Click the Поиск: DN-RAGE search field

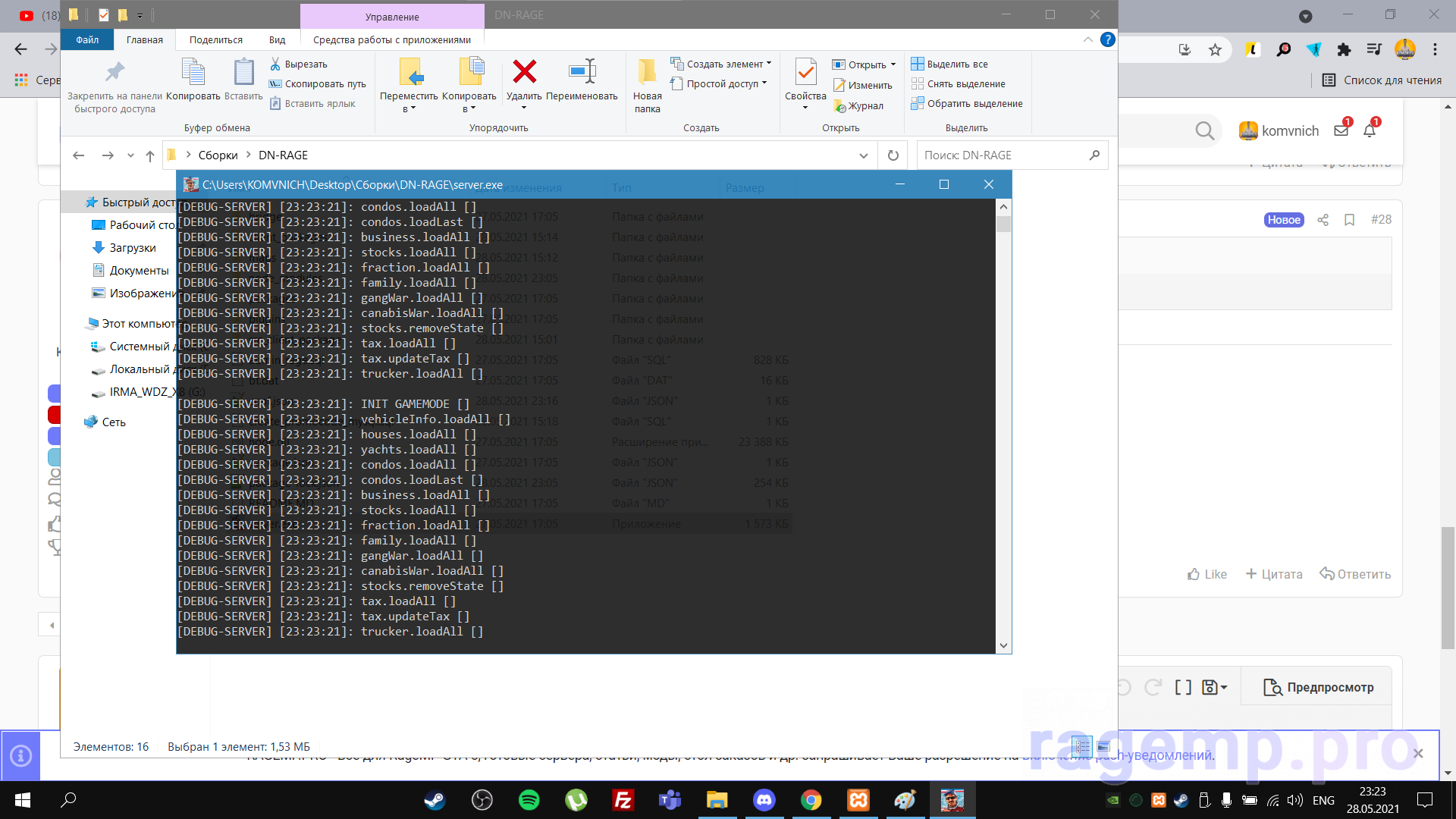coord(1001,155)
